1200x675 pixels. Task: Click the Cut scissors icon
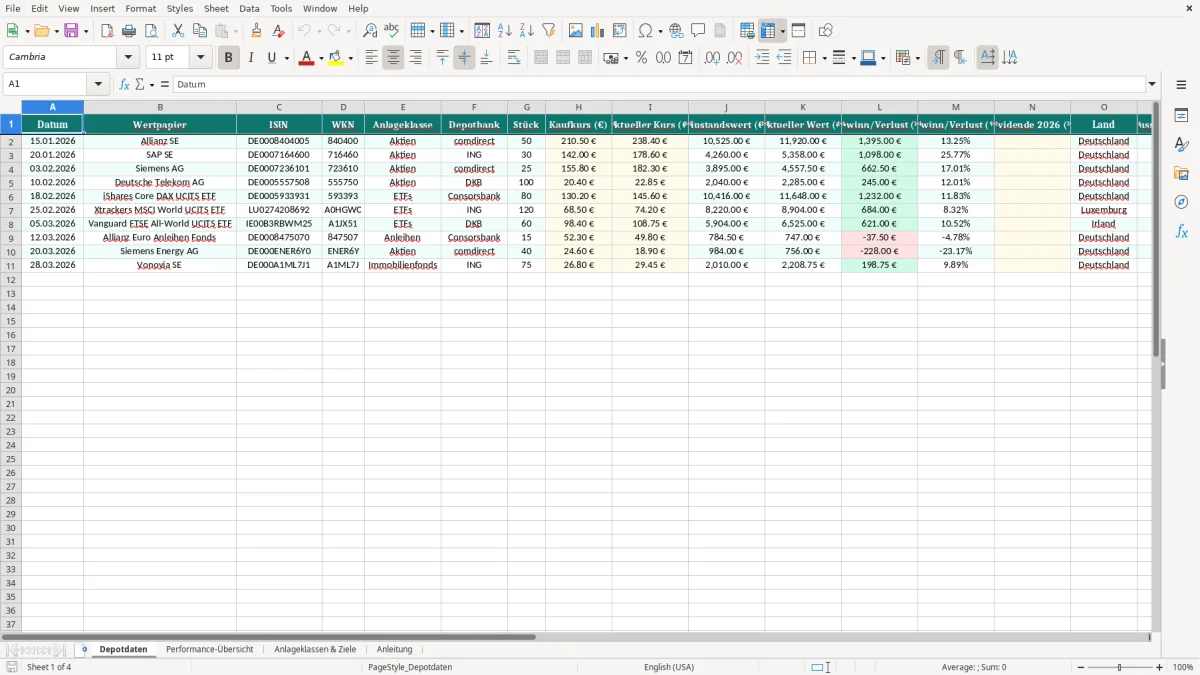pos(178,31)
